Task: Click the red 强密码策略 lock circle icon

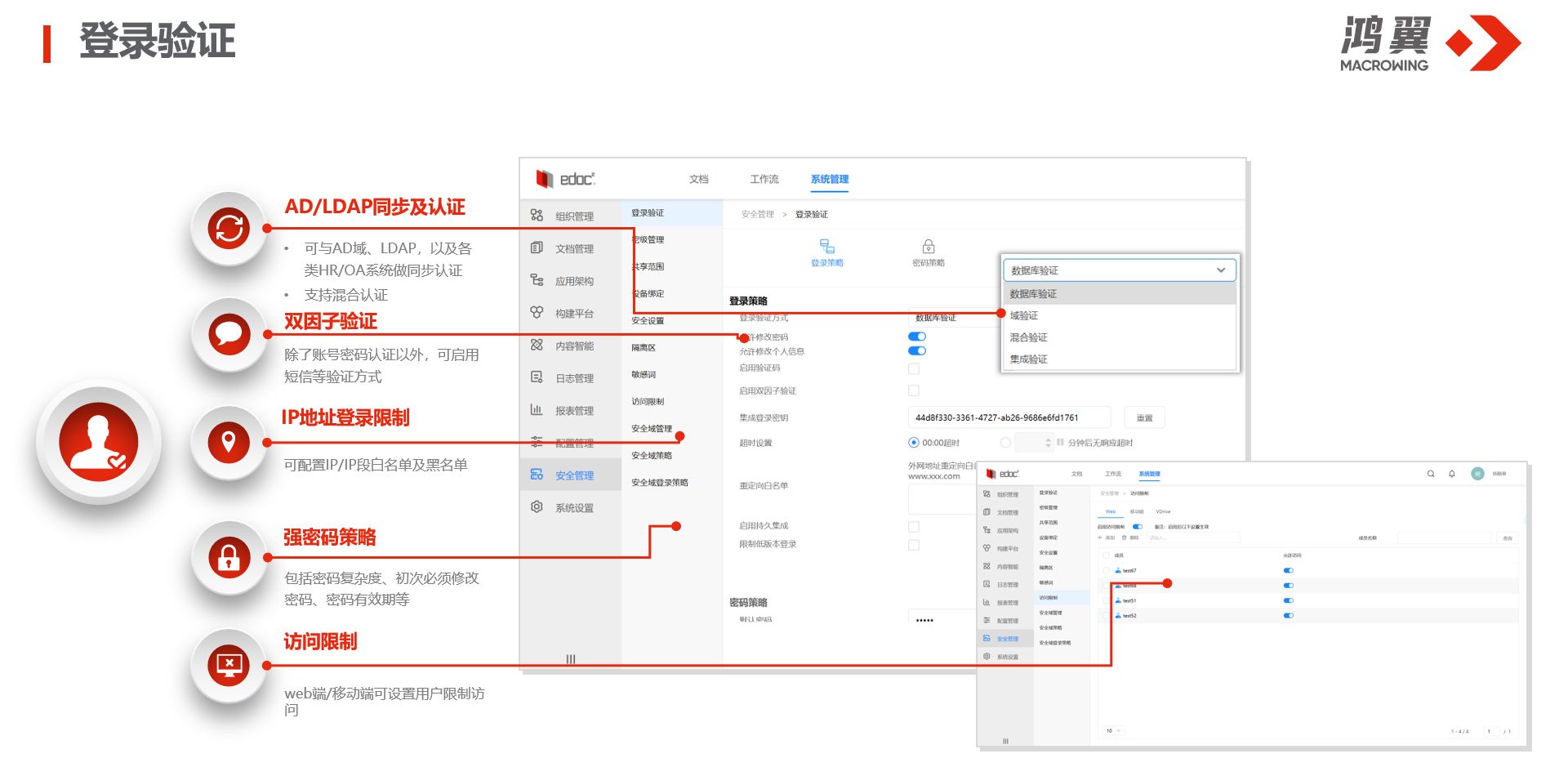Action: (229, 558)
